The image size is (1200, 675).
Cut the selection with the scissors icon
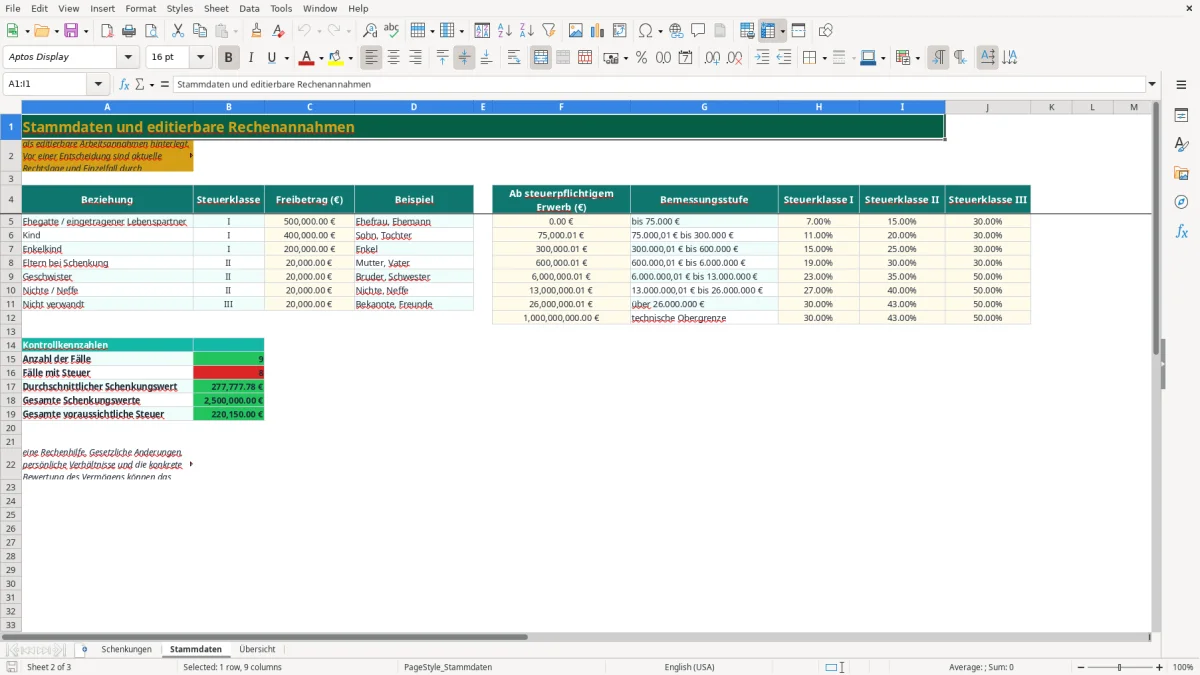pyautogui.click(x=177, y=31)
